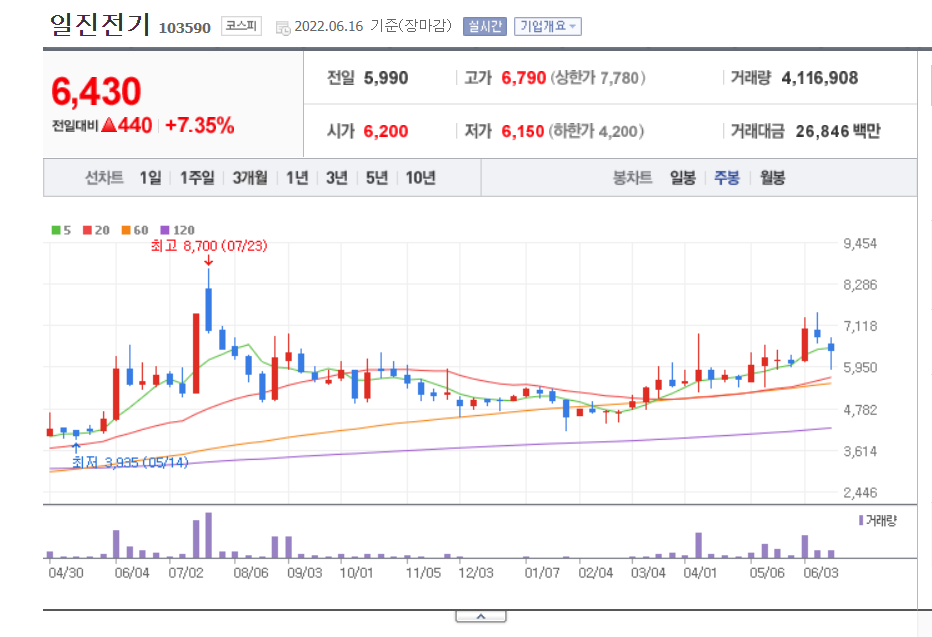Select the 1일 line chart tab
Viewport: 932px width, 637px height.
(150, 178)
